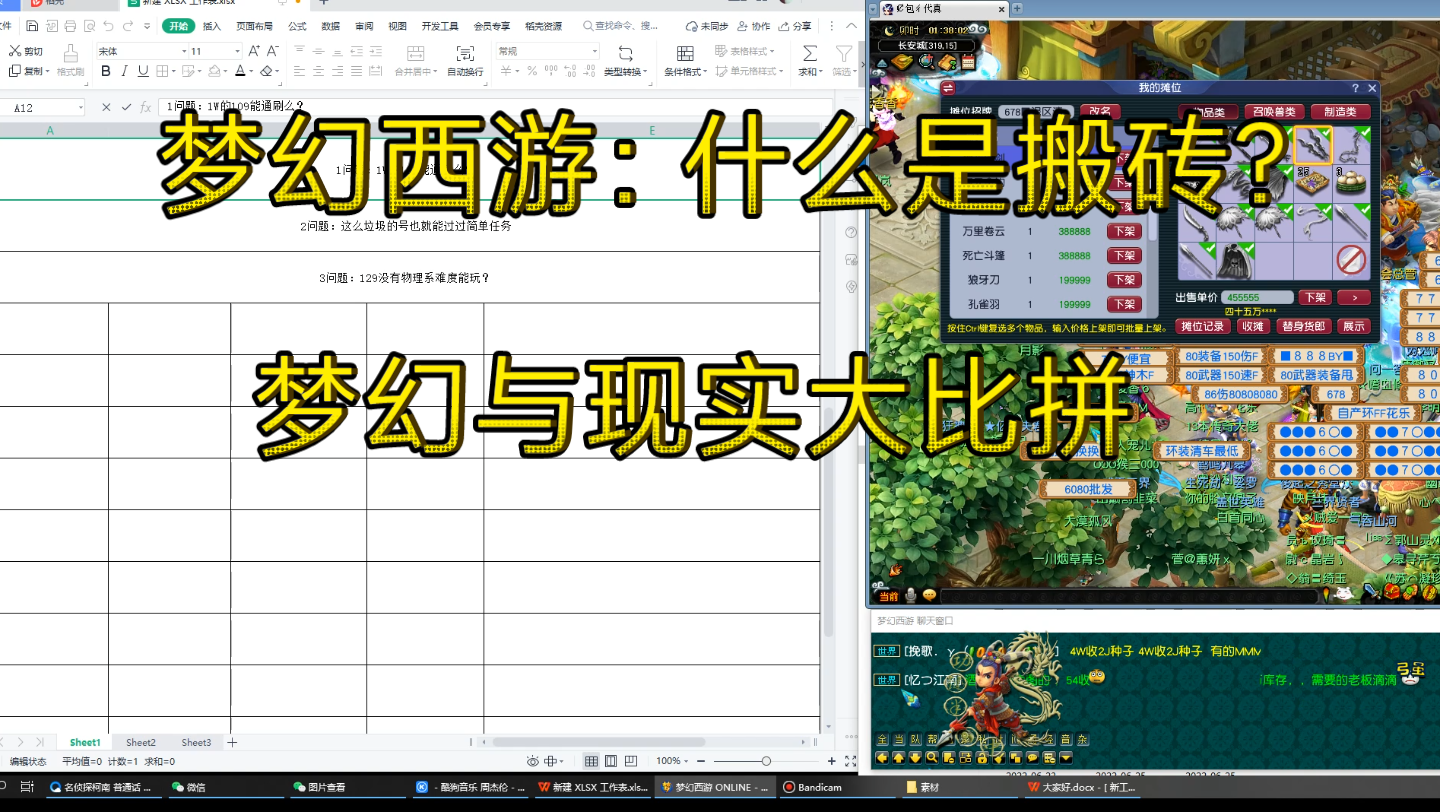
Task: Cut selection with the 剪切 scissors button
Action: pos(26,51)
